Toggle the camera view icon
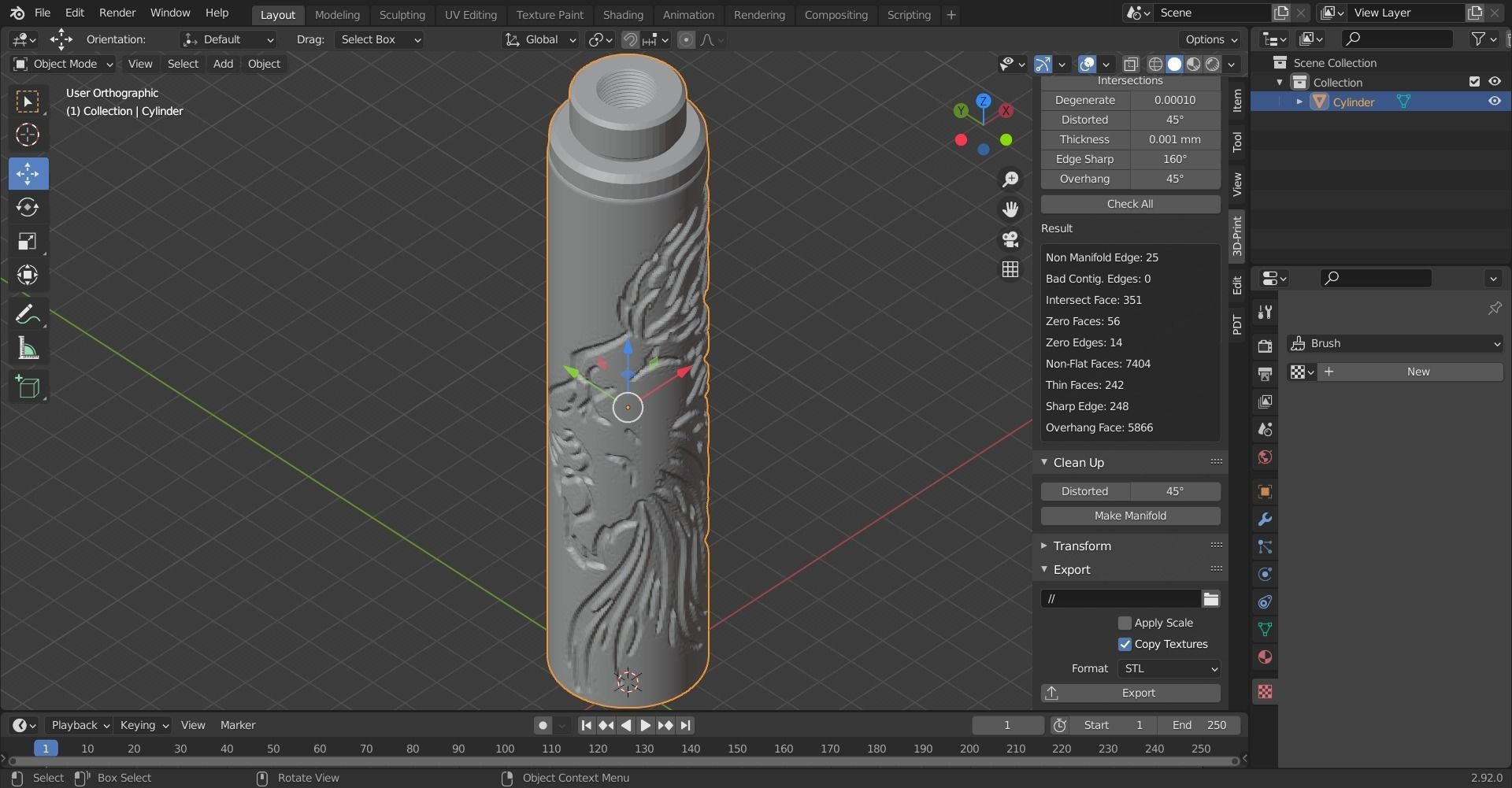The image size is (1512, 788). pos(1010,239)
